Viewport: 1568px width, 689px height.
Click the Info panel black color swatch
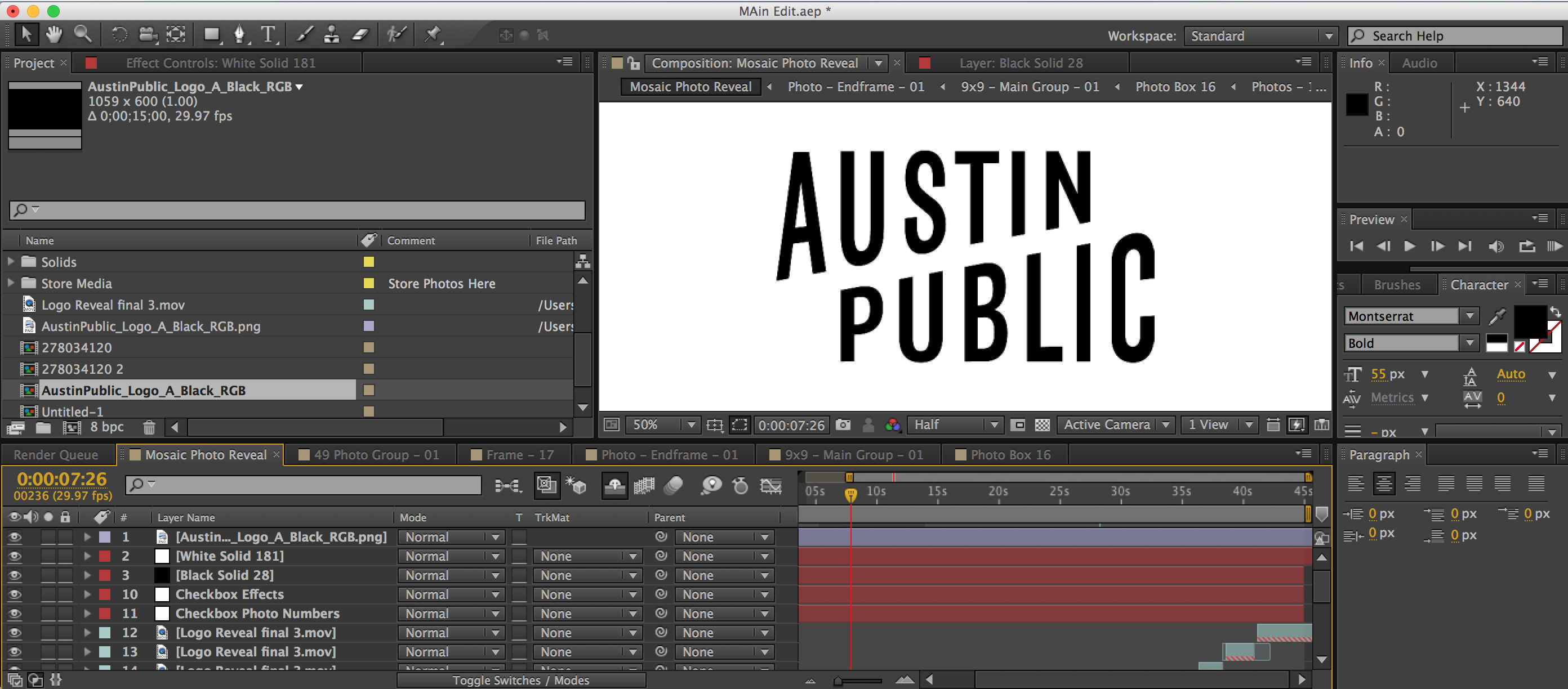click(x=1357, y=105)
